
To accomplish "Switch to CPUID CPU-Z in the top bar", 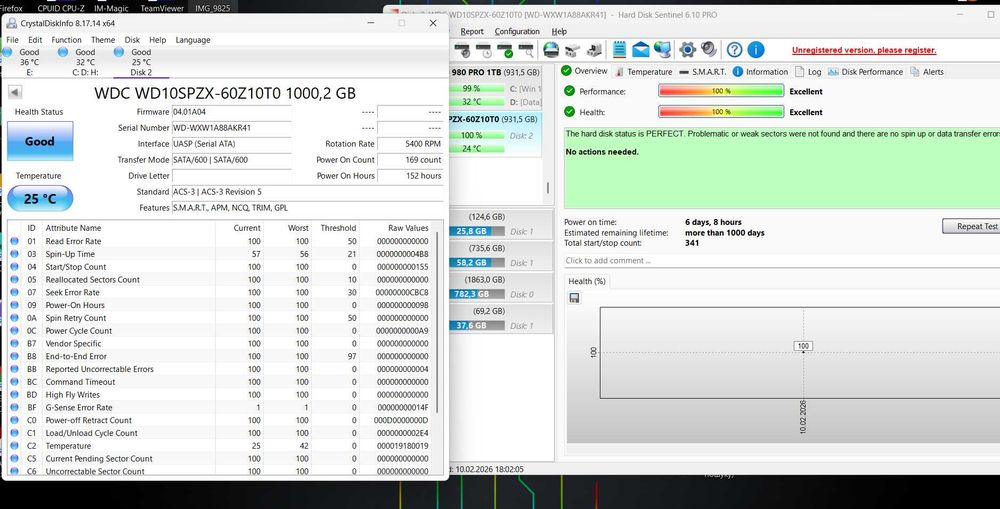I will tap(61, 8).
